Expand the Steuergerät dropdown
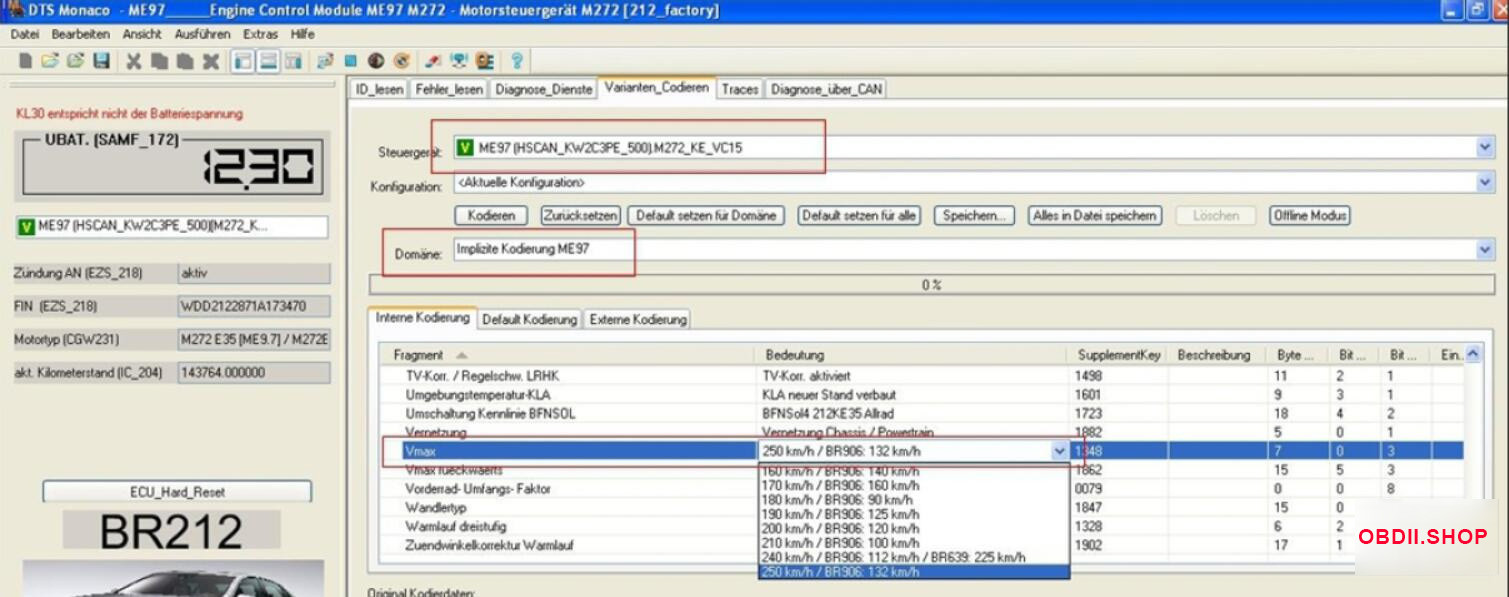 [x=1484, y=148]
